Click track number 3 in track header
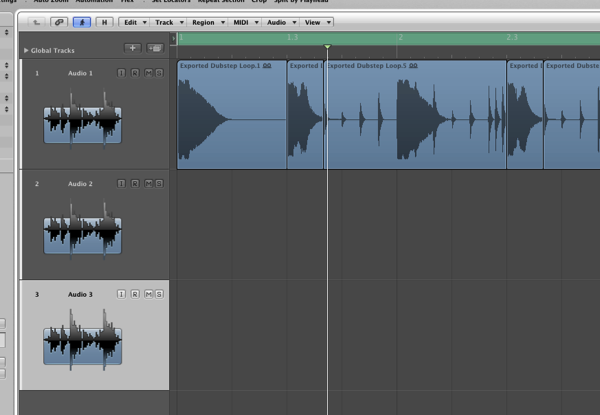Screen dimensions: 600x415 (x=37, y=294)
